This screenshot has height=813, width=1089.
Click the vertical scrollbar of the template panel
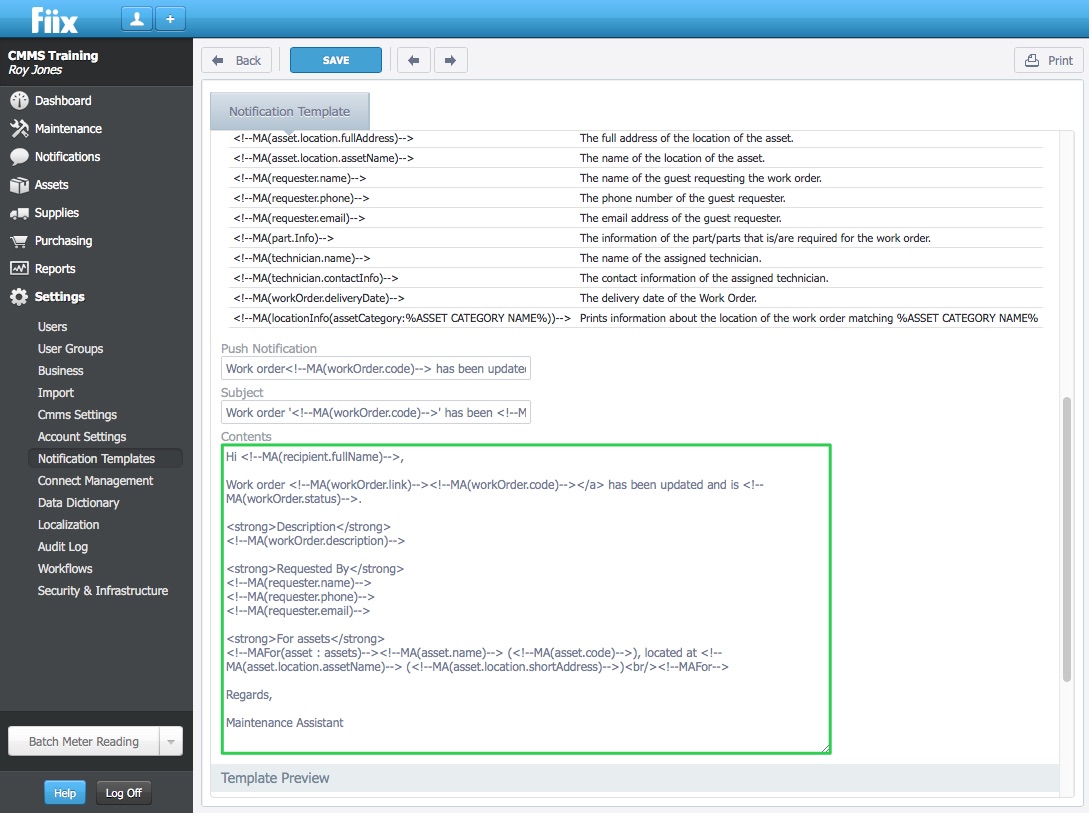1067,539
